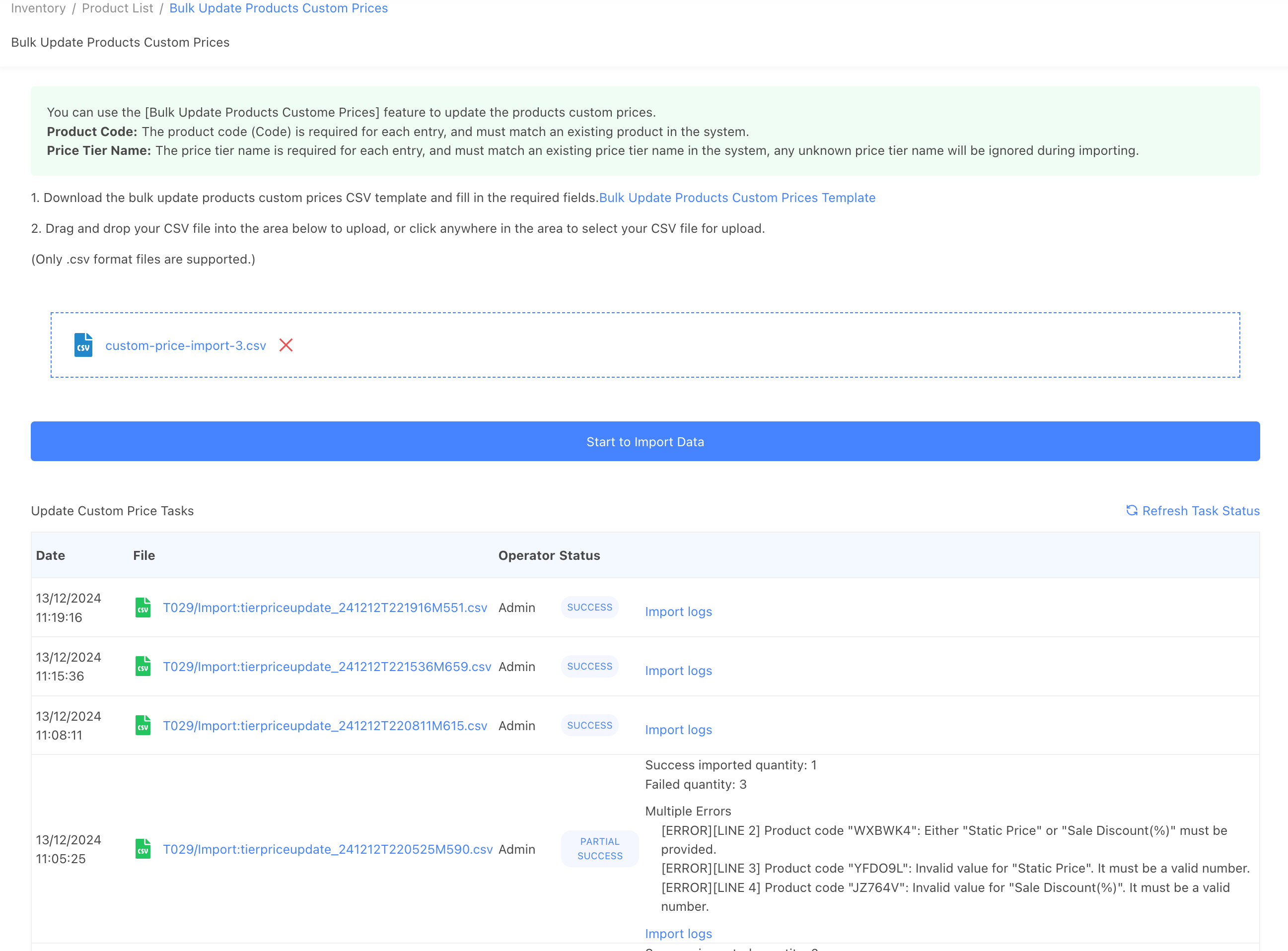This screenshot has width=1288, height=951.
Task: Click the Bulk Update Products Custom Prices breadcrumb
Action: pyautogui.click(x=278, y=8)
